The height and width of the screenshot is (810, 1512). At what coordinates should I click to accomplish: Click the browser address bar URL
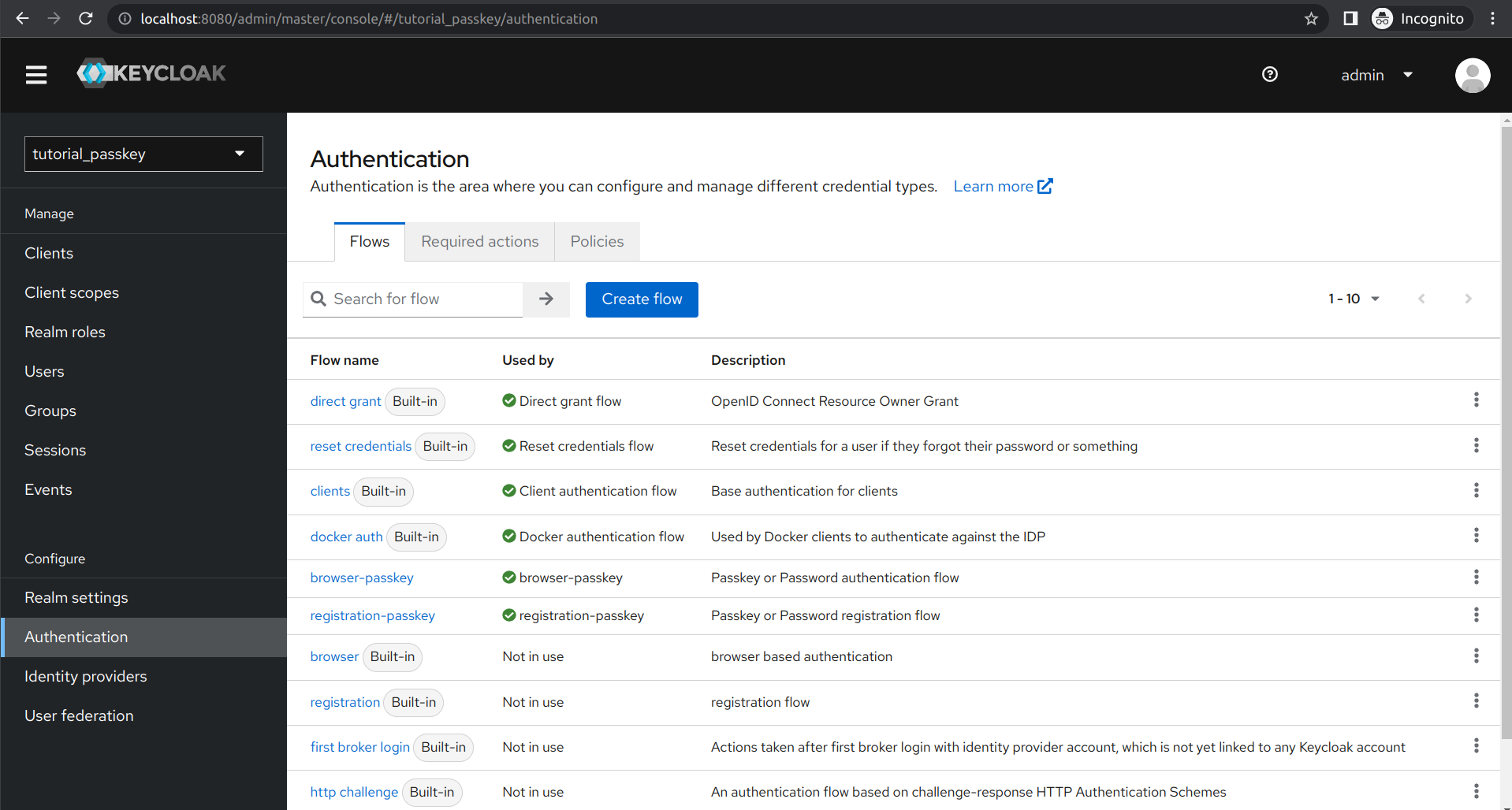tap(369, 18)
